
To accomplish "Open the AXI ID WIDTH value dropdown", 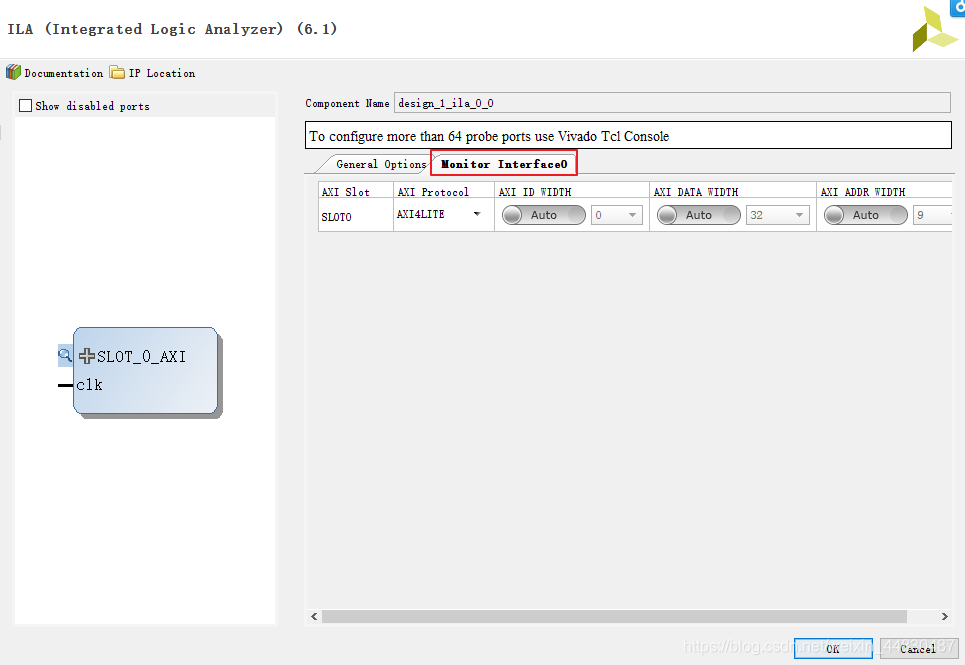I will click(617, 215).
